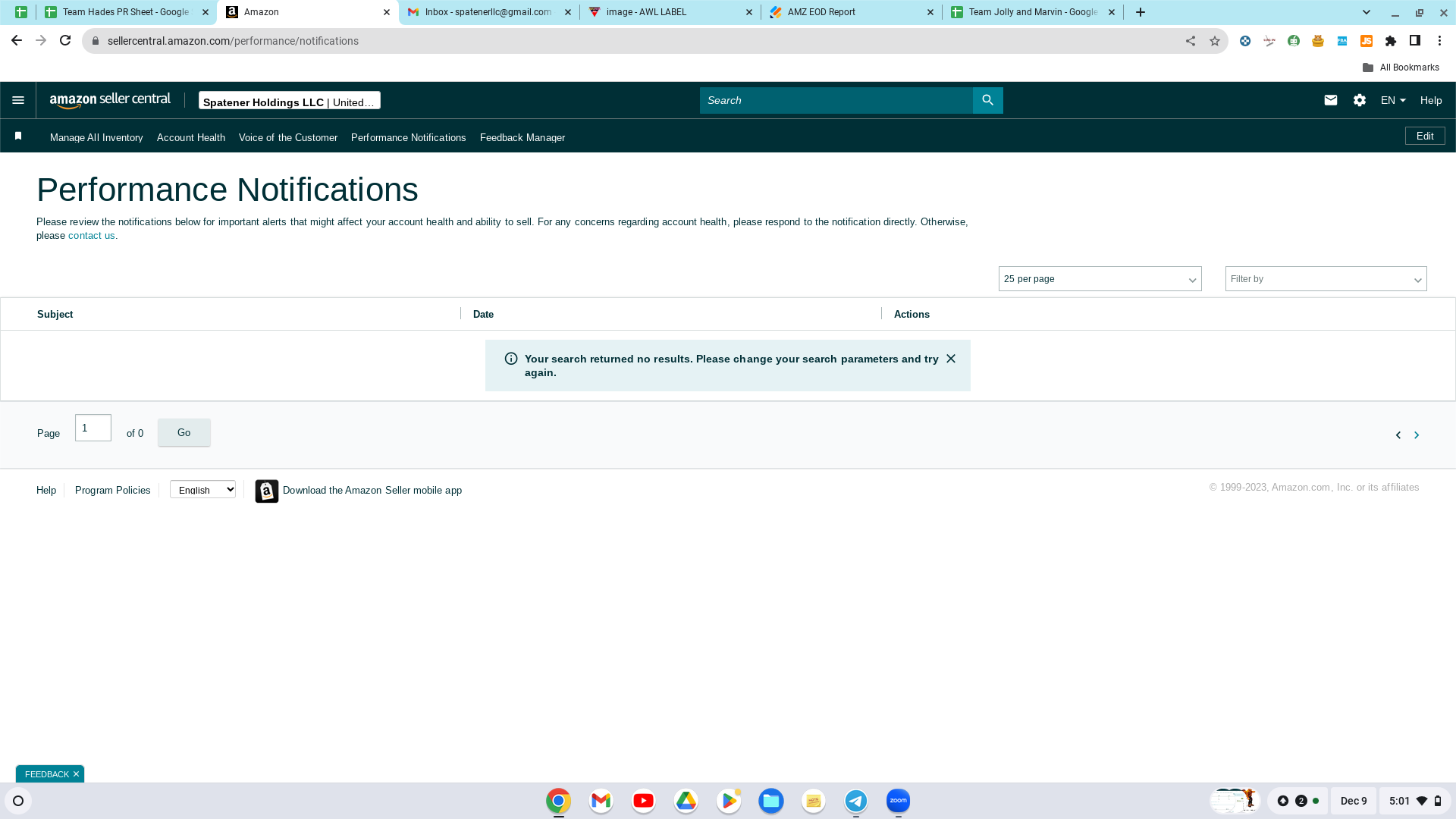Select Performance Notifications nav item

(x=409, y=137)
